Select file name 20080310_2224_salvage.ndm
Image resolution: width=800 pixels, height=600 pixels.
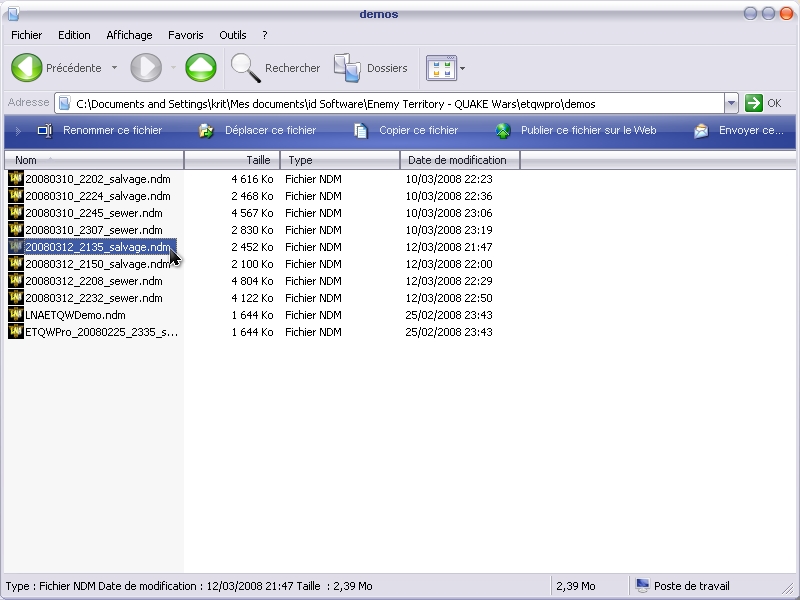pyautogui.click(x=98, y=196)
